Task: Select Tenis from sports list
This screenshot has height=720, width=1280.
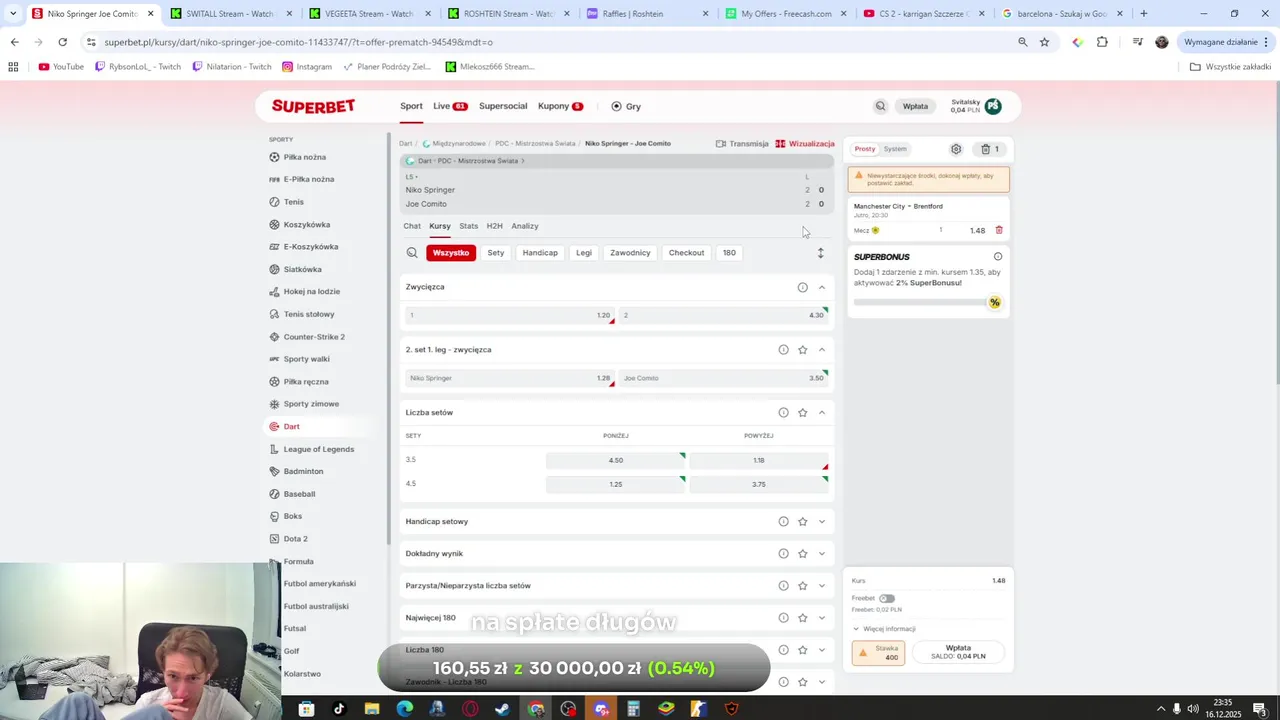Action: 293,202
